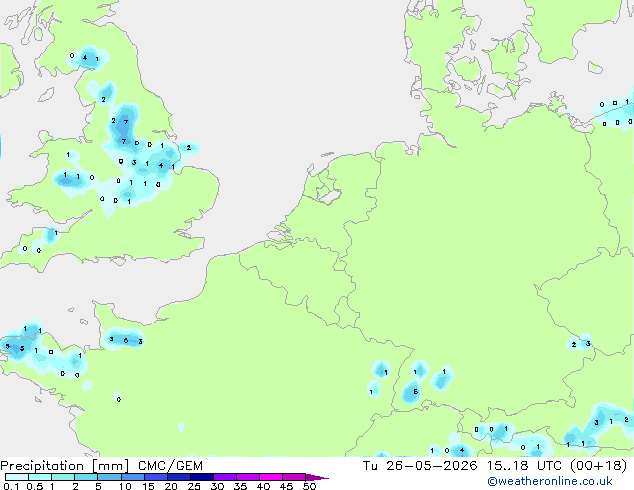This screenshot has height=490, width=634.
Task: Click the 5–10 mm legend color swatch
Action: click(x=109, y=477)
